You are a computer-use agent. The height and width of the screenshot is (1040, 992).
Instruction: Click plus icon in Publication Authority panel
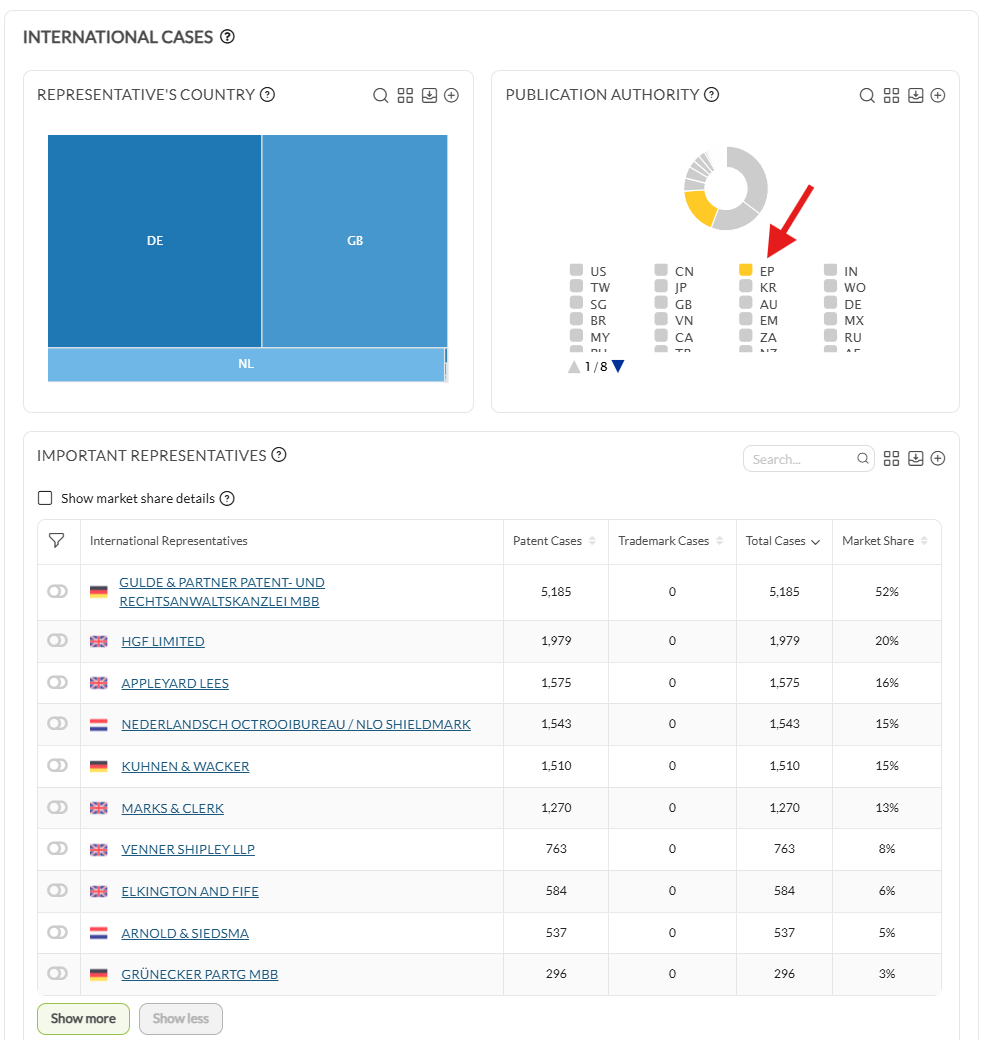pos(938,96)
